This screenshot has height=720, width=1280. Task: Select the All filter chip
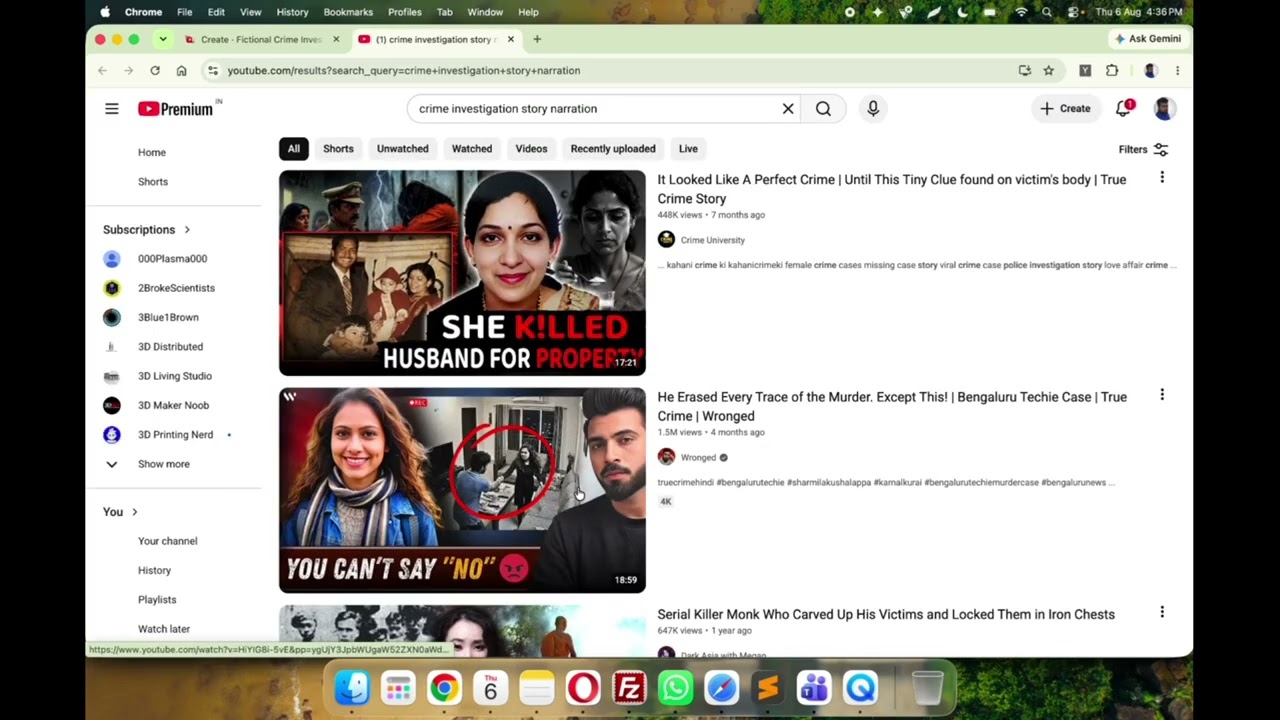(293, 149)
